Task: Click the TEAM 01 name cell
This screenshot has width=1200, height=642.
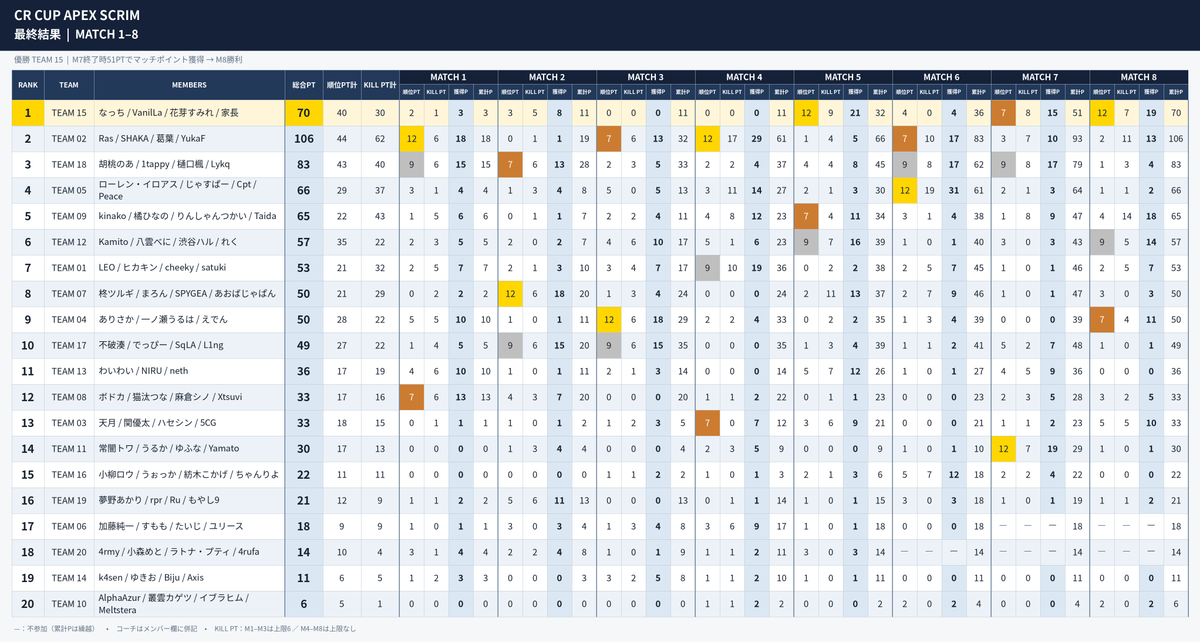Action: pos(69,268)
